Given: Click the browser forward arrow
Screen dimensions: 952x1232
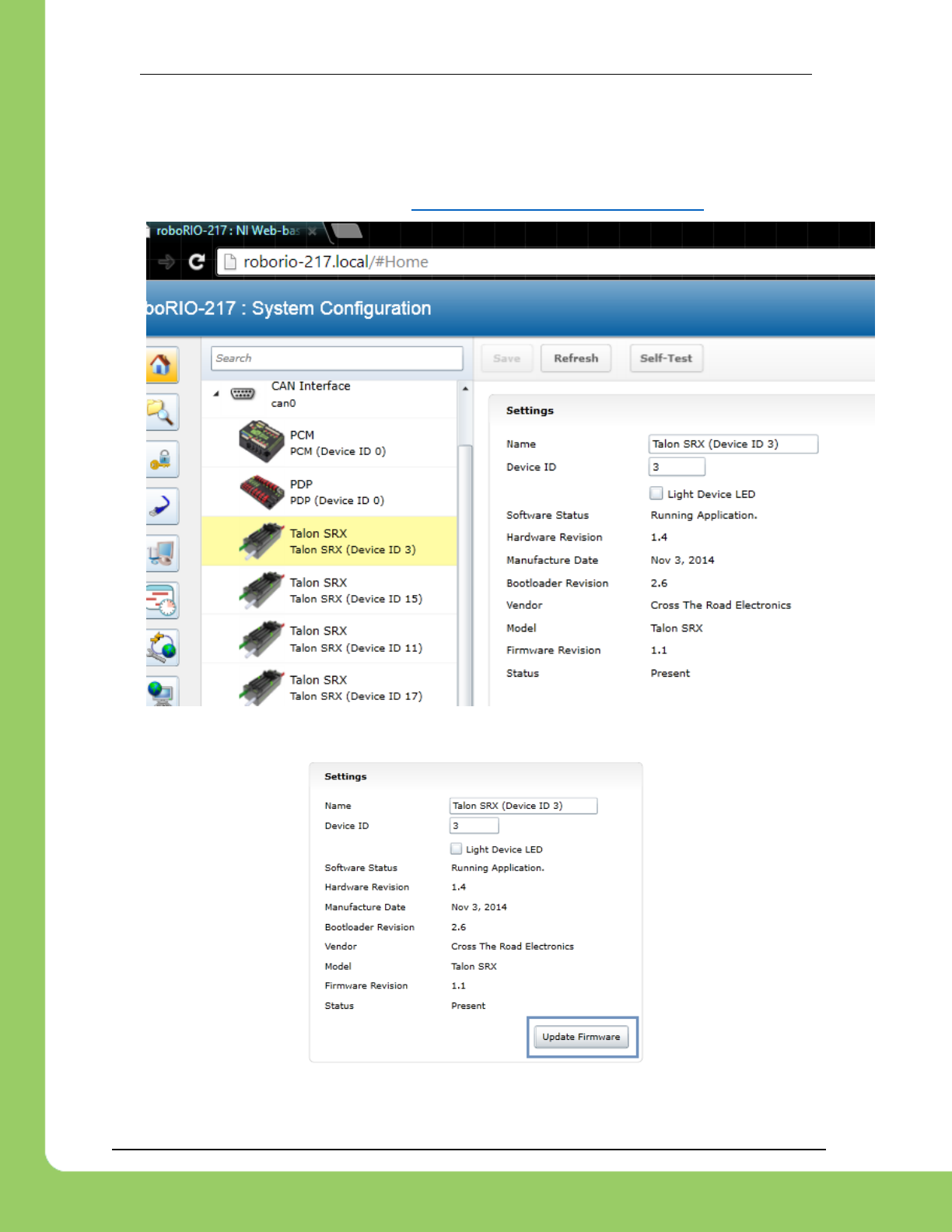Looking at the screenshot, I should click(x=166, y=262).
